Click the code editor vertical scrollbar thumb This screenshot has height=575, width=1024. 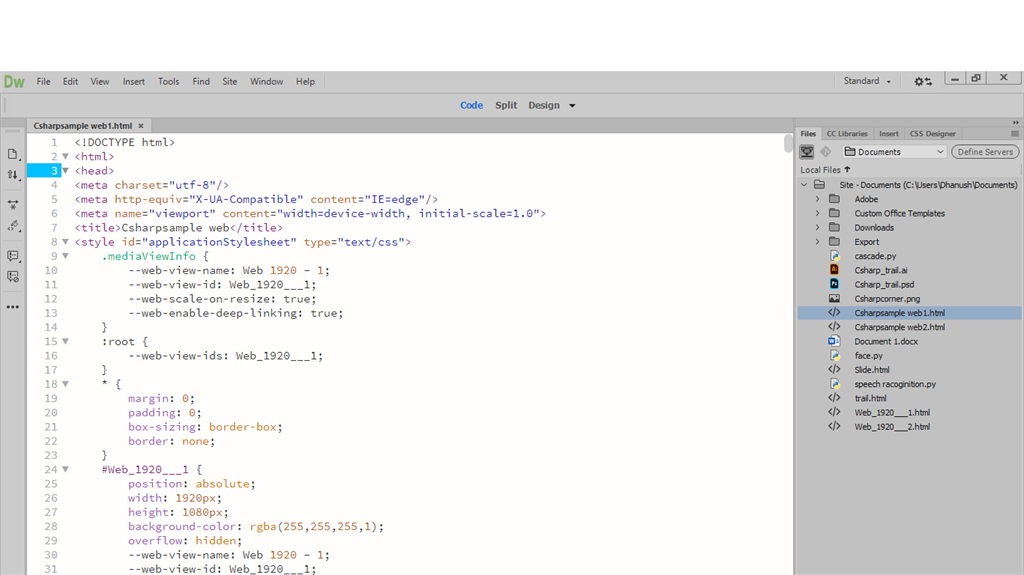coord(788,144)
